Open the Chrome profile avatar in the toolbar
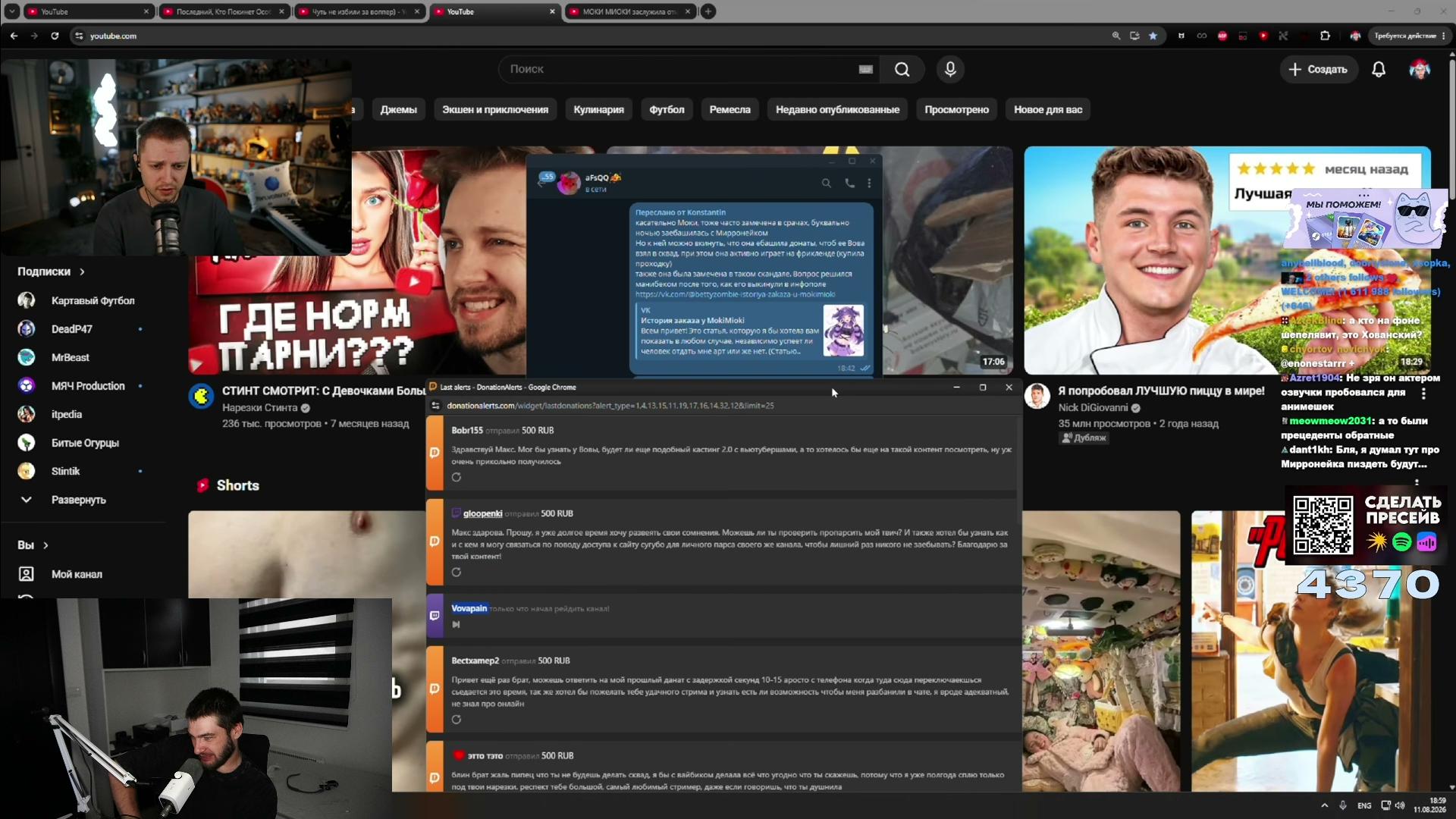Screen dimensions: 1456x819 1355,36
